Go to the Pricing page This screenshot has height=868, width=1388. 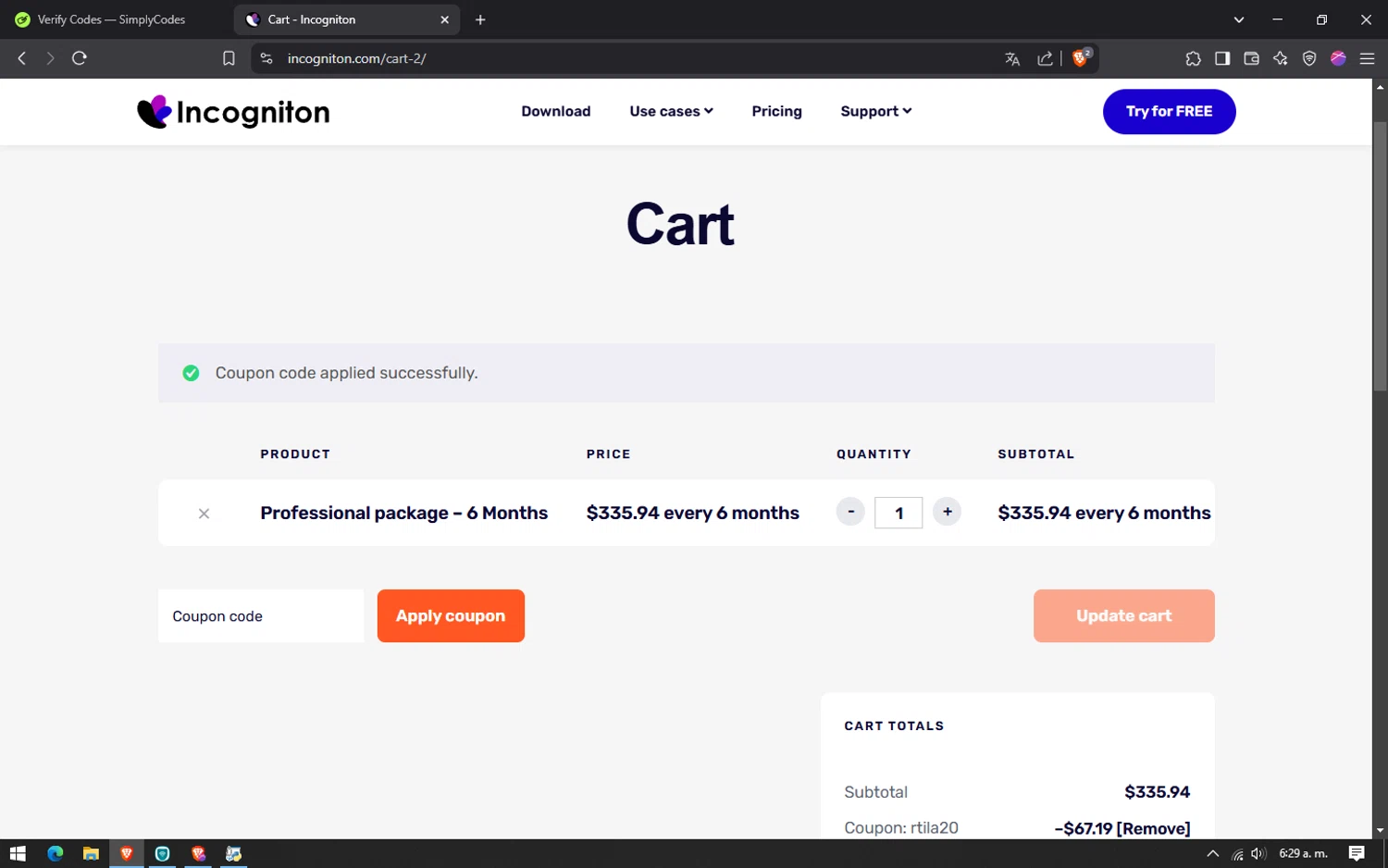click(x=776, y=111)
